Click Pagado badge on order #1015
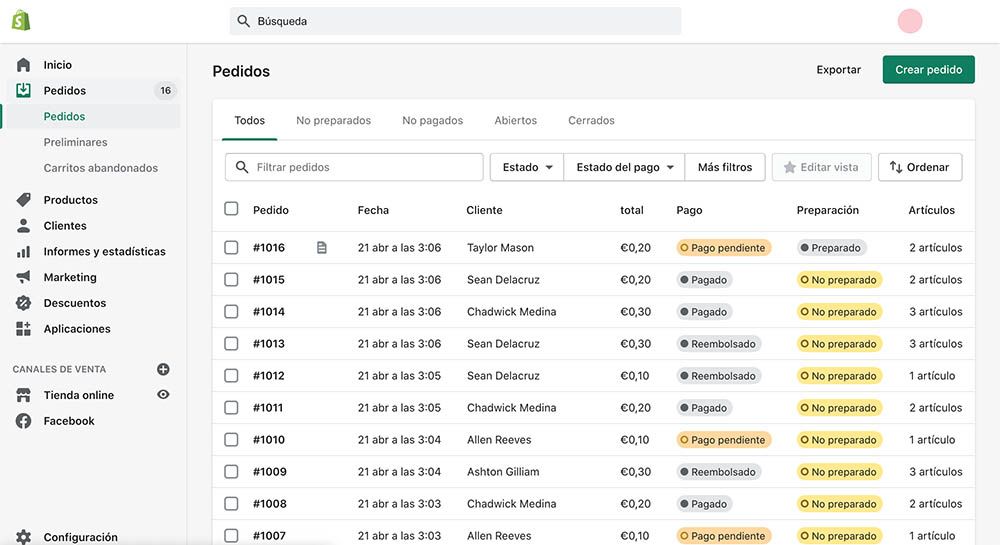 pyautogui.click(x=704, y=280)
